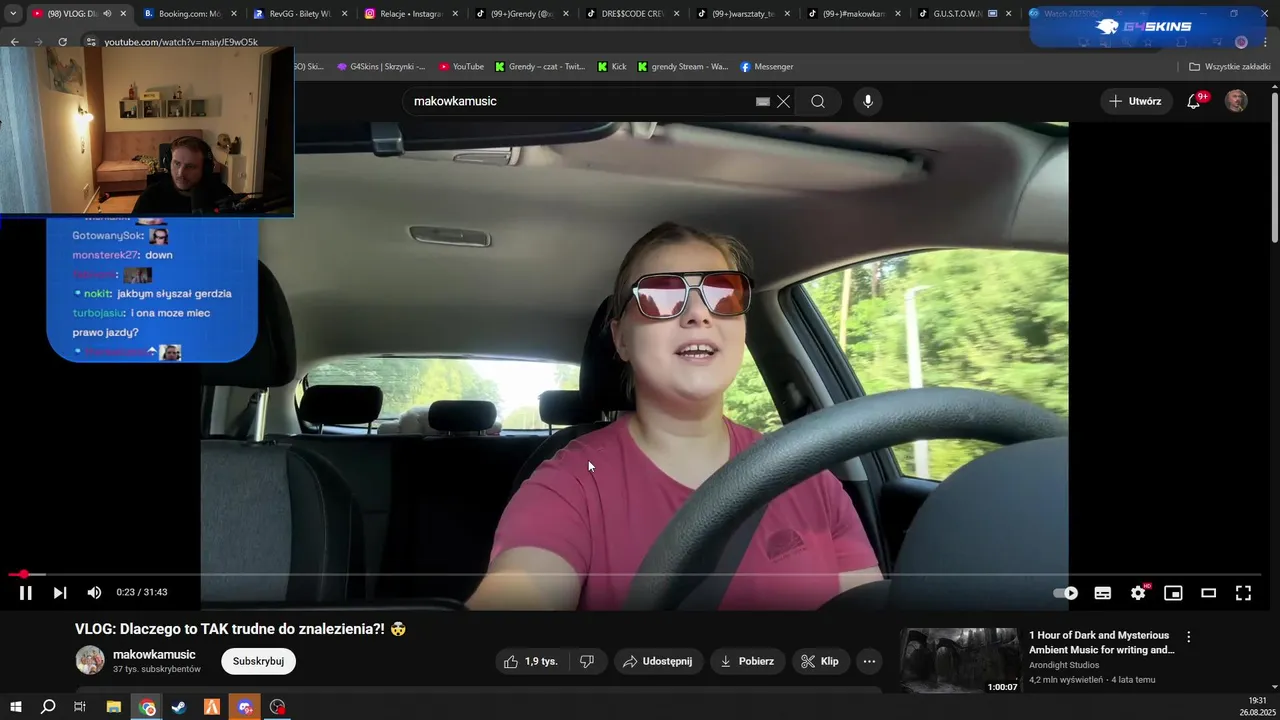This screenshot has height=720, width=1280.
Task: Open the YouTube bookmark
Action: [461, 67]
